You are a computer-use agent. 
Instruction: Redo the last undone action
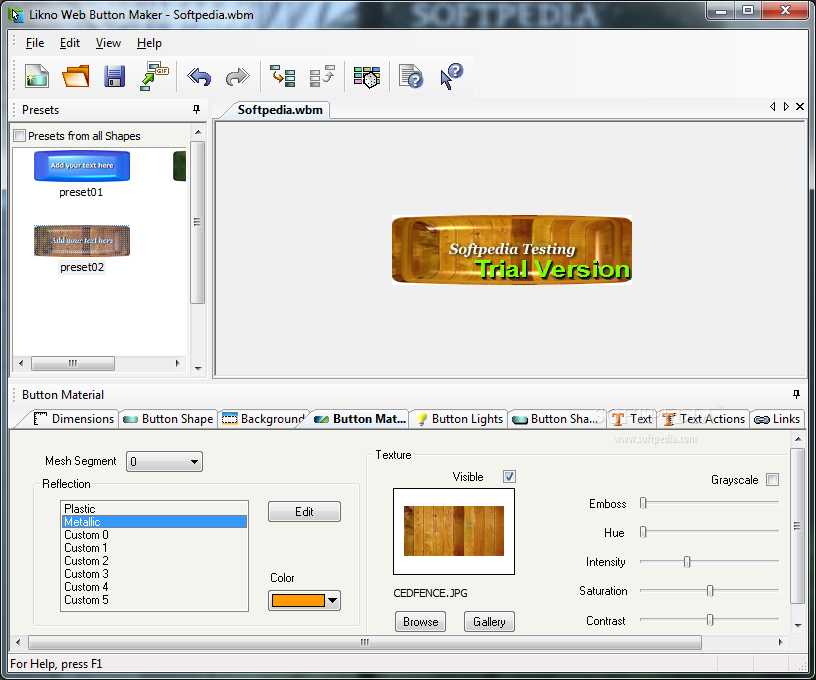click(x=237, y=76)
